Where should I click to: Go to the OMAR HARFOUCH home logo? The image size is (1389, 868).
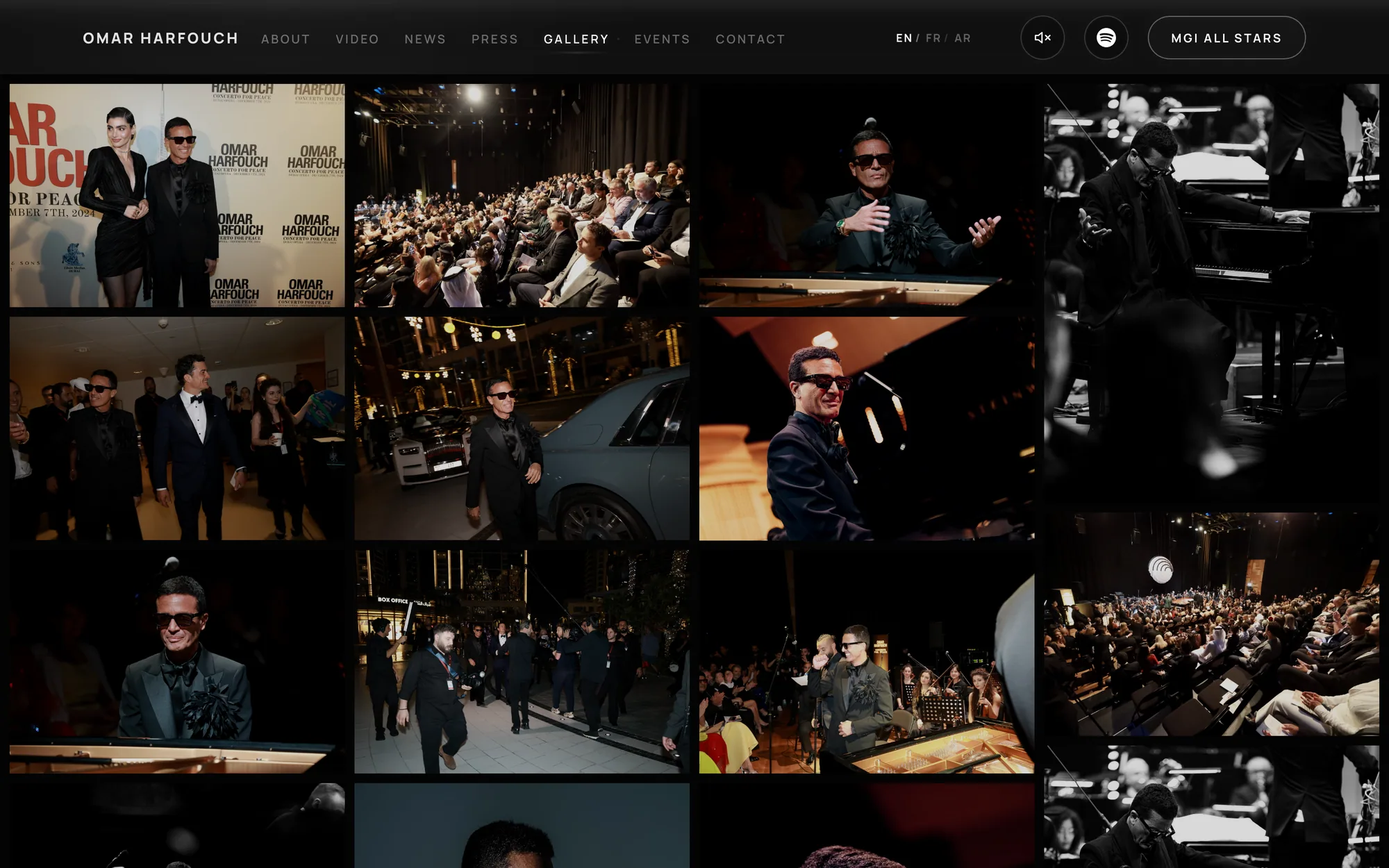pos(160,38)
